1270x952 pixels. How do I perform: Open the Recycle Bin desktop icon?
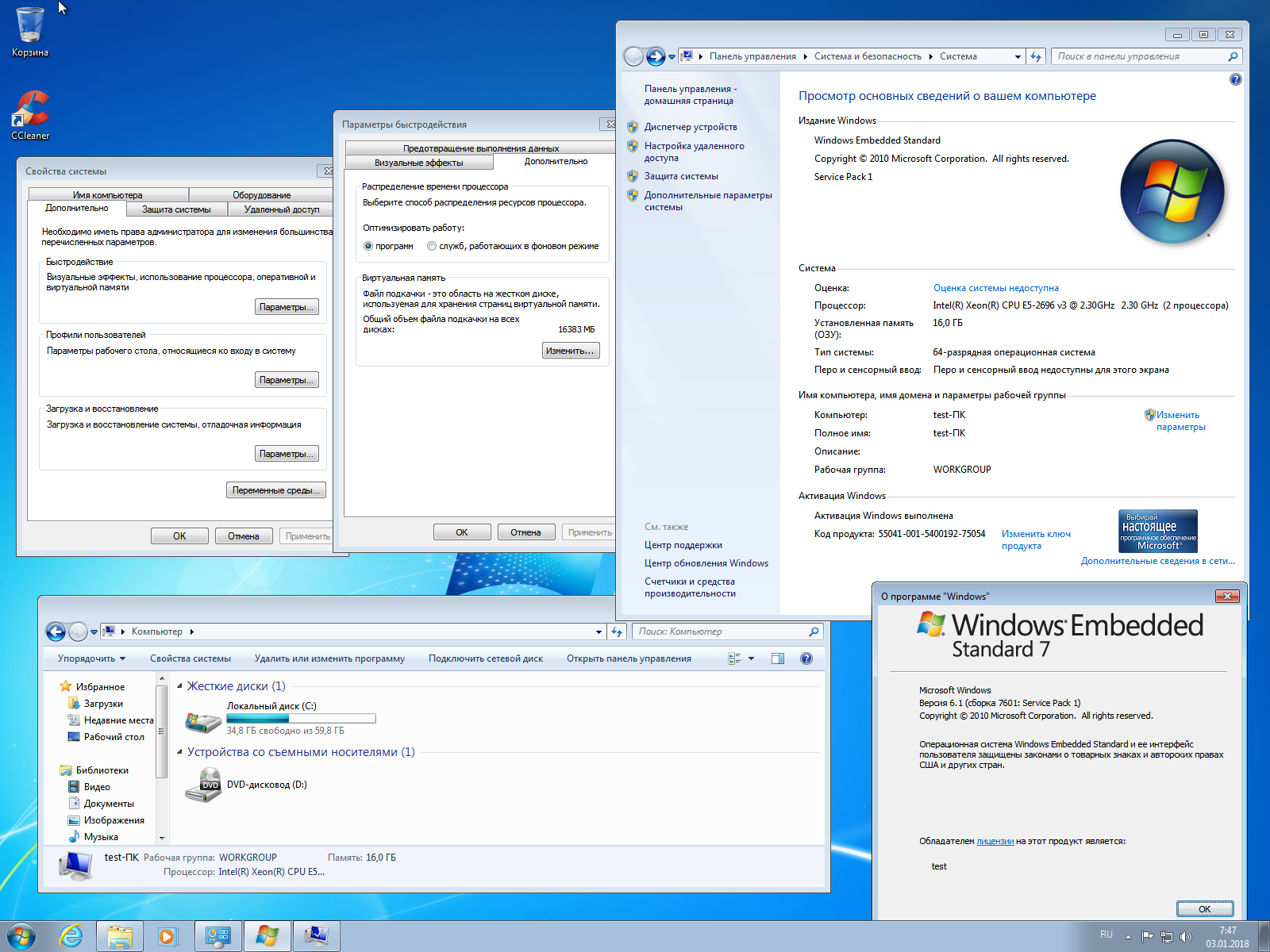click(29, 27)
